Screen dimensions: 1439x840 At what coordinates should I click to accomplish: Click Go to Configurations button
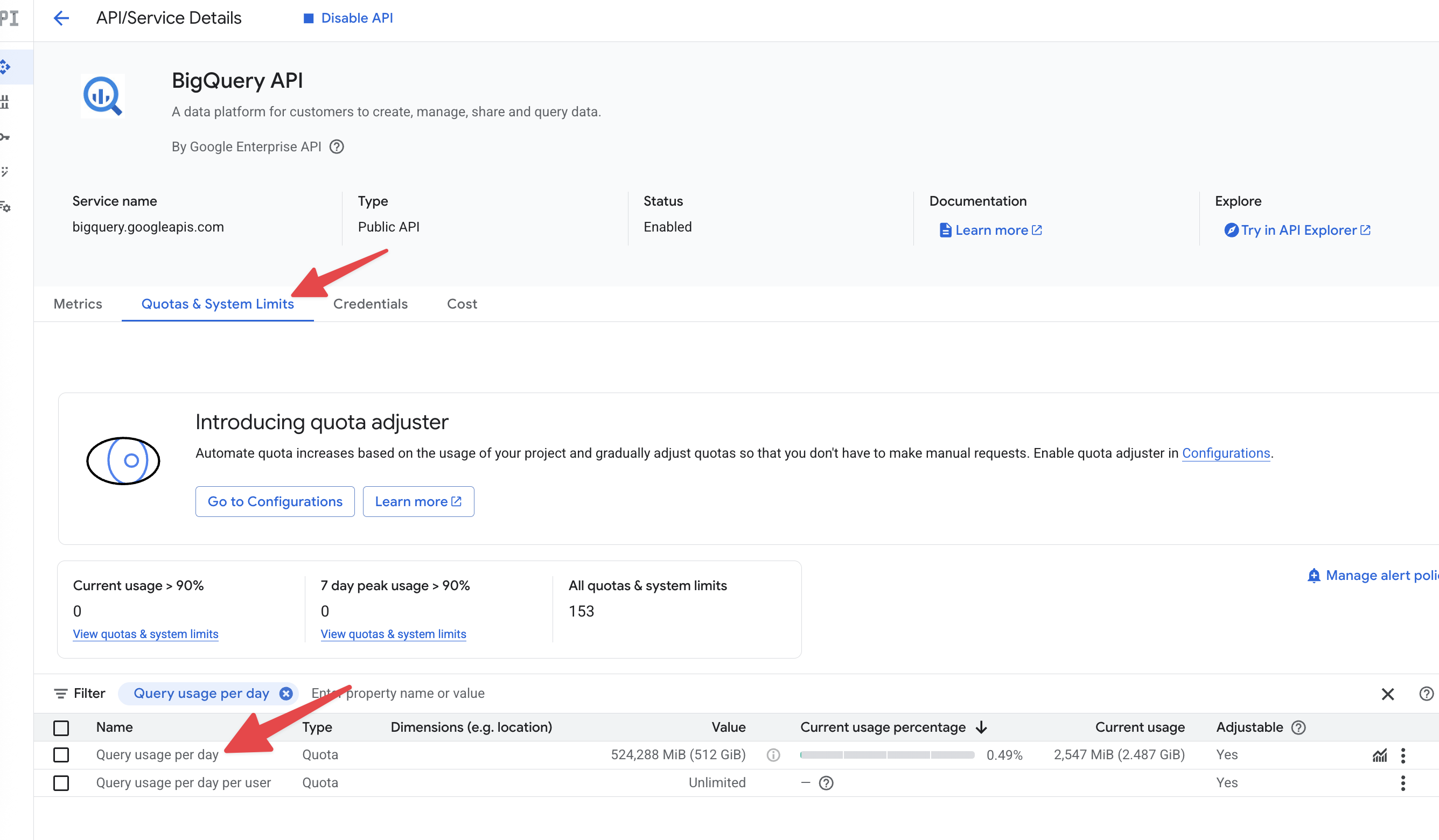click(x=275, y=501)
